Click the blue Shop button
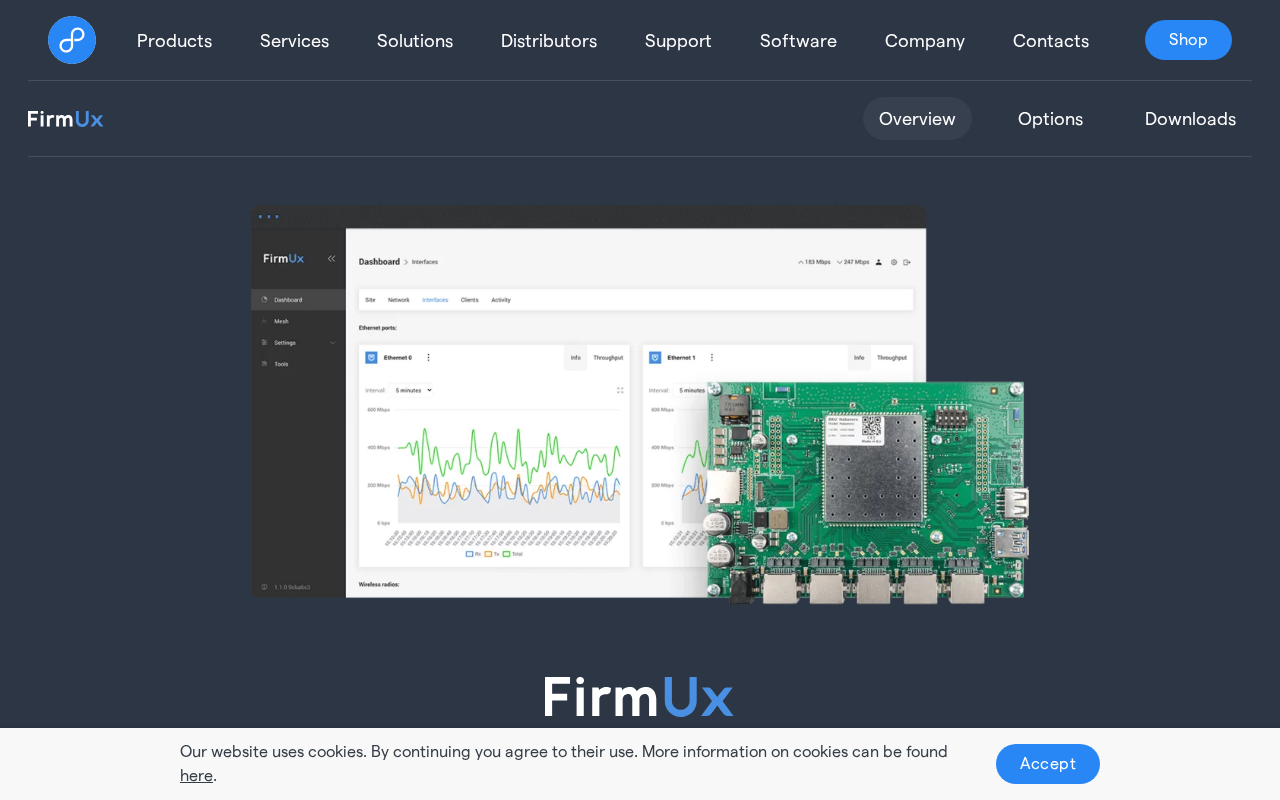Image resolution: width=1280 pixels, height=800 pixels. pos(1188,40)
